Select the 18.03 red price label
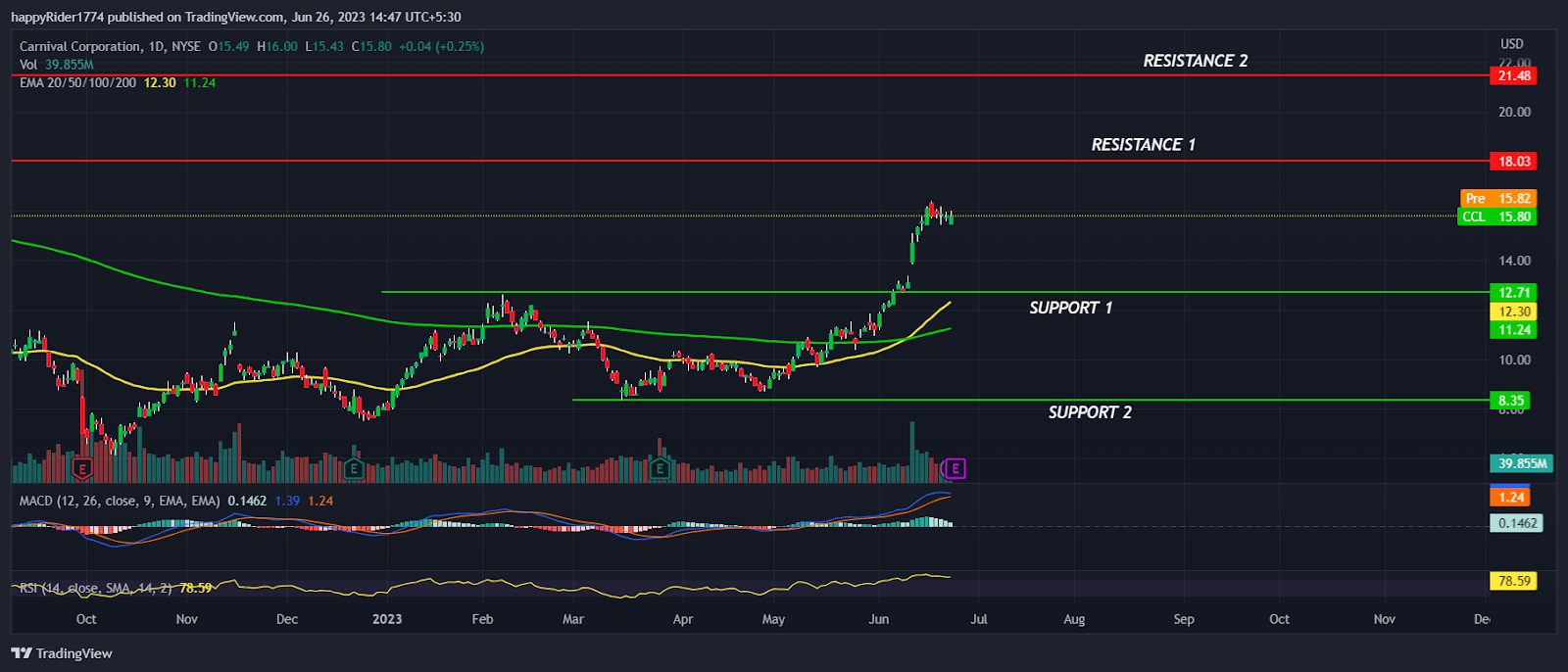1568x672 pixels. (x=1512, y=161)
